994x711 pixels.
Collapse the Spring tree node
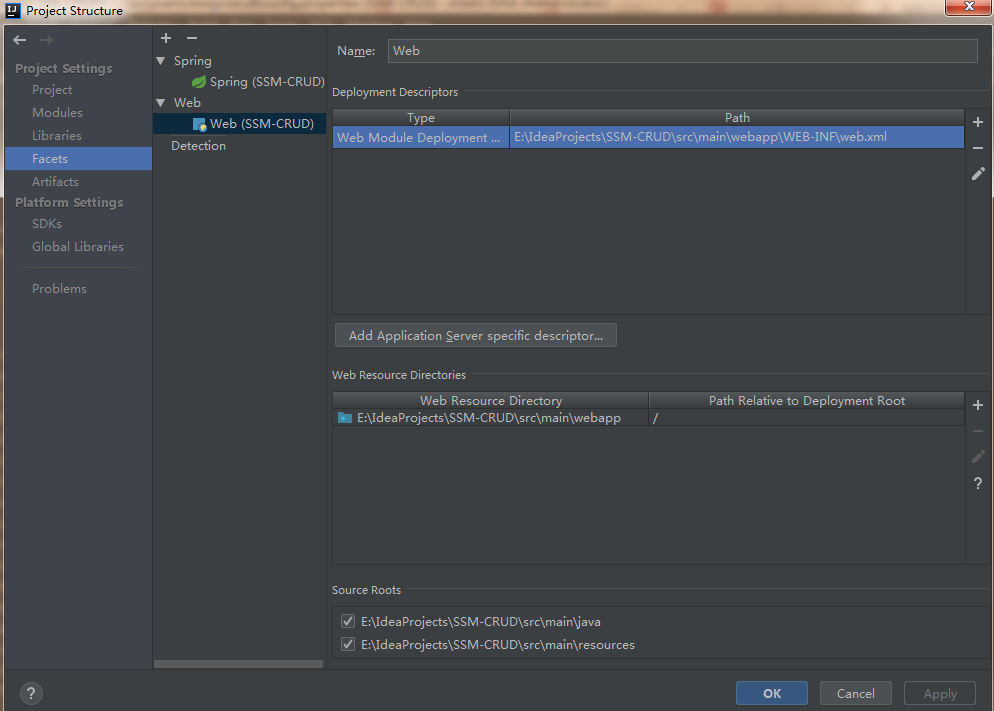[x=161, y=61]
